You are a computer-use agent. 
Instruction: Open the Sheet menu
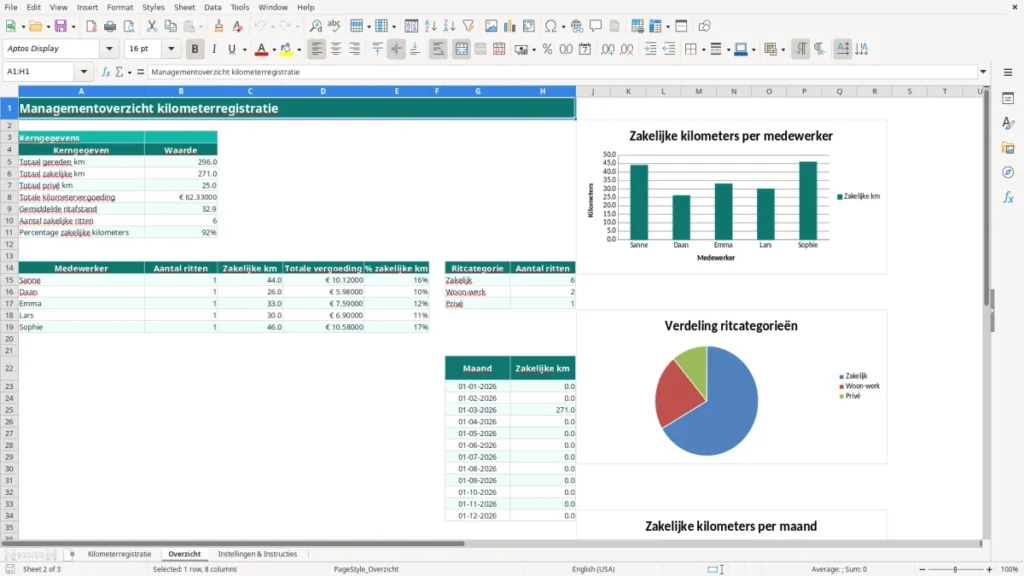click(x=184, y=7)
